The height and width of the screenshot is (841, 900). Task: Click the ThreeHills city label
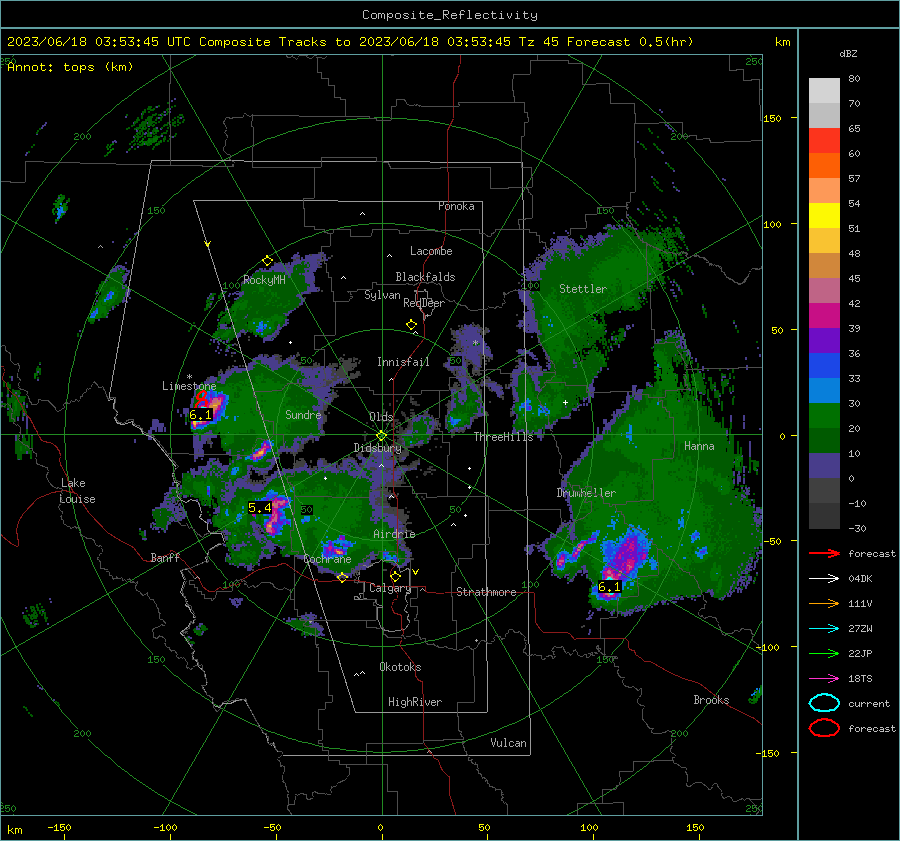click(503, 437)
